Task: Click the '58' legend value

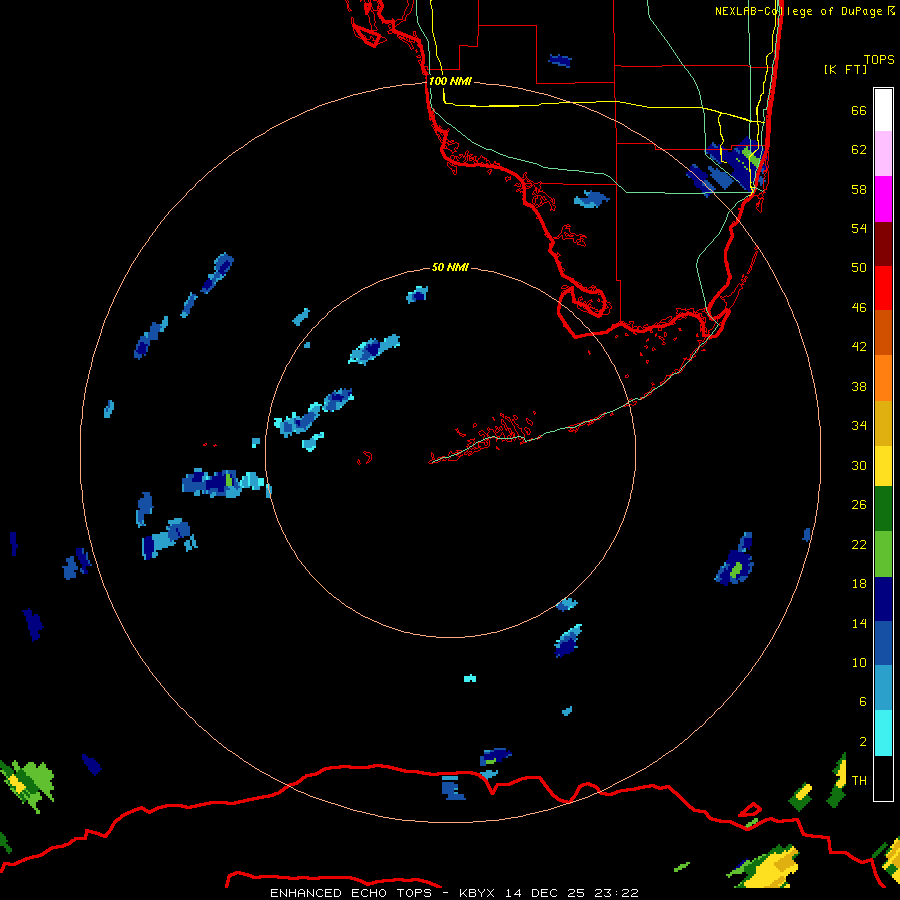Action: (x=859, y=189)
